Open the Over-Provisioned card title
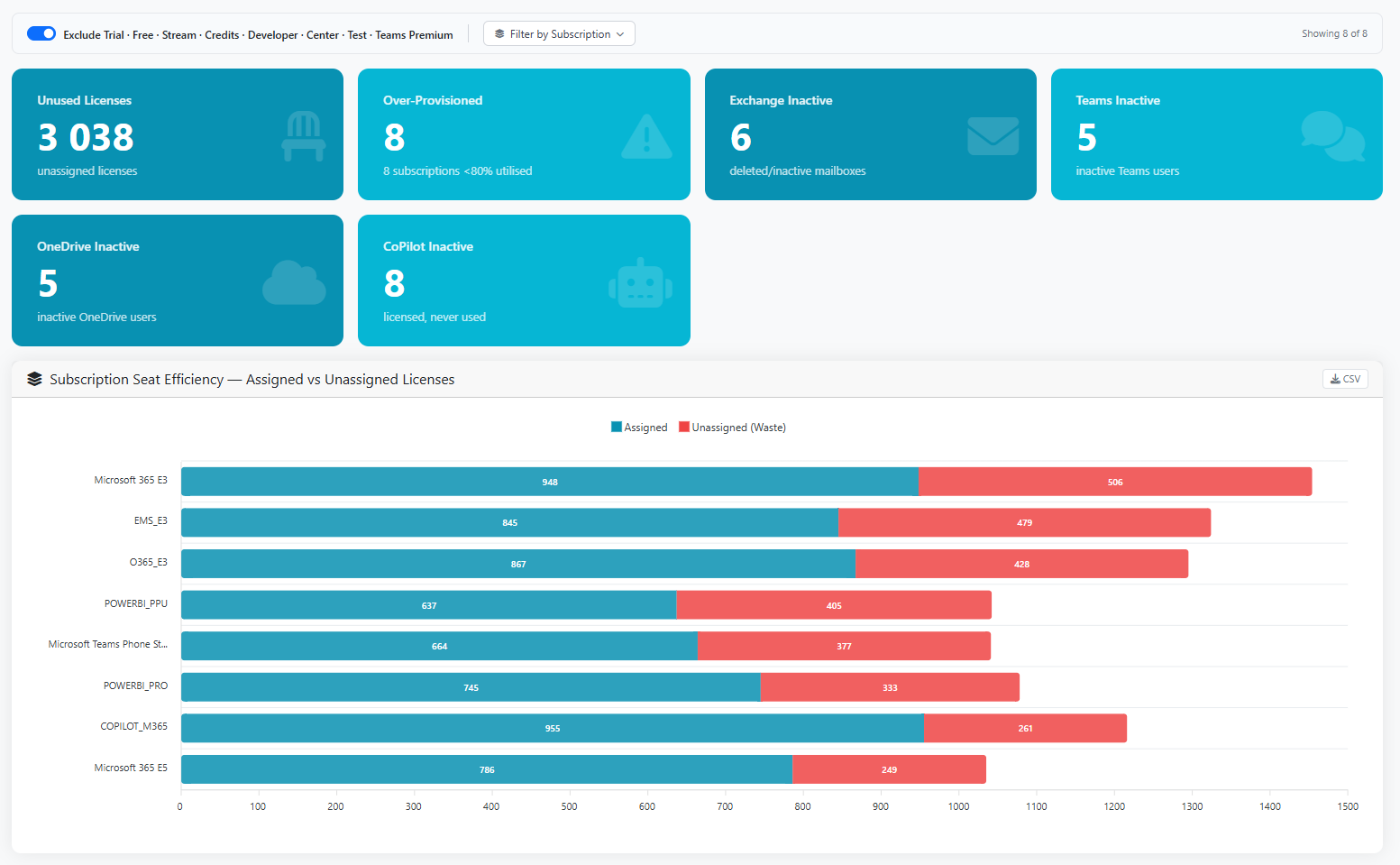Image resolution: width=1400 pixels, height=865 pixels. click(x=433, y=100)
